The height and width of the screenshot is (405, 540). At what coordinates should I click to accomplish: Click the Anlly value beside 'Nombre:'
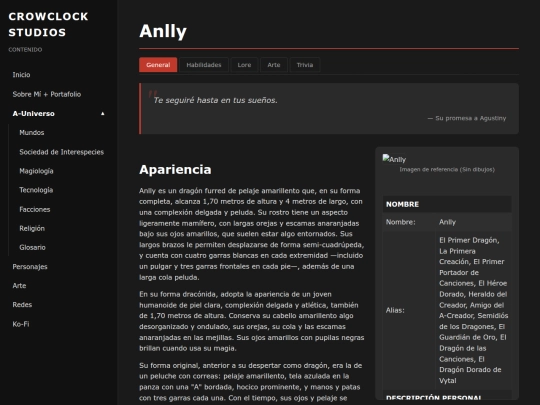click(x=447, y=222)
